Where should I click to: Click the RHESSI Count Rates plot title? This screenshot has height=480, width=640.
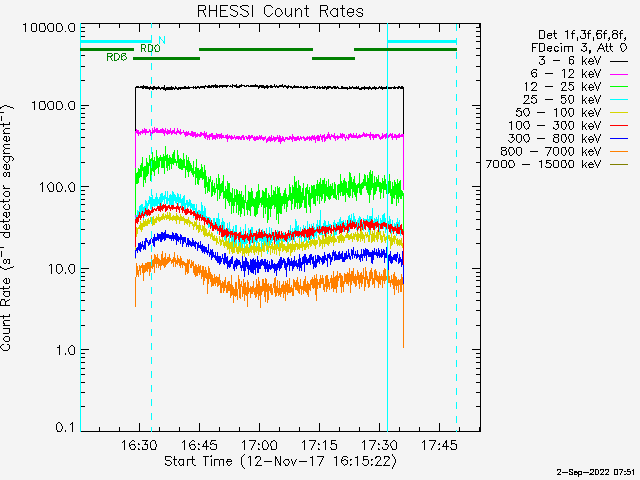[x=280, y=11]
